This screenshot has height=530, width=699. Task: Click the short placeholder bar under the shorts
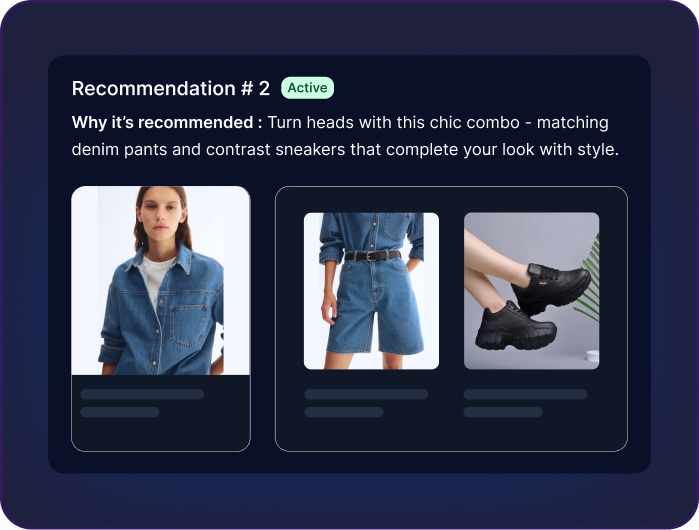click(x=344, y=412)
